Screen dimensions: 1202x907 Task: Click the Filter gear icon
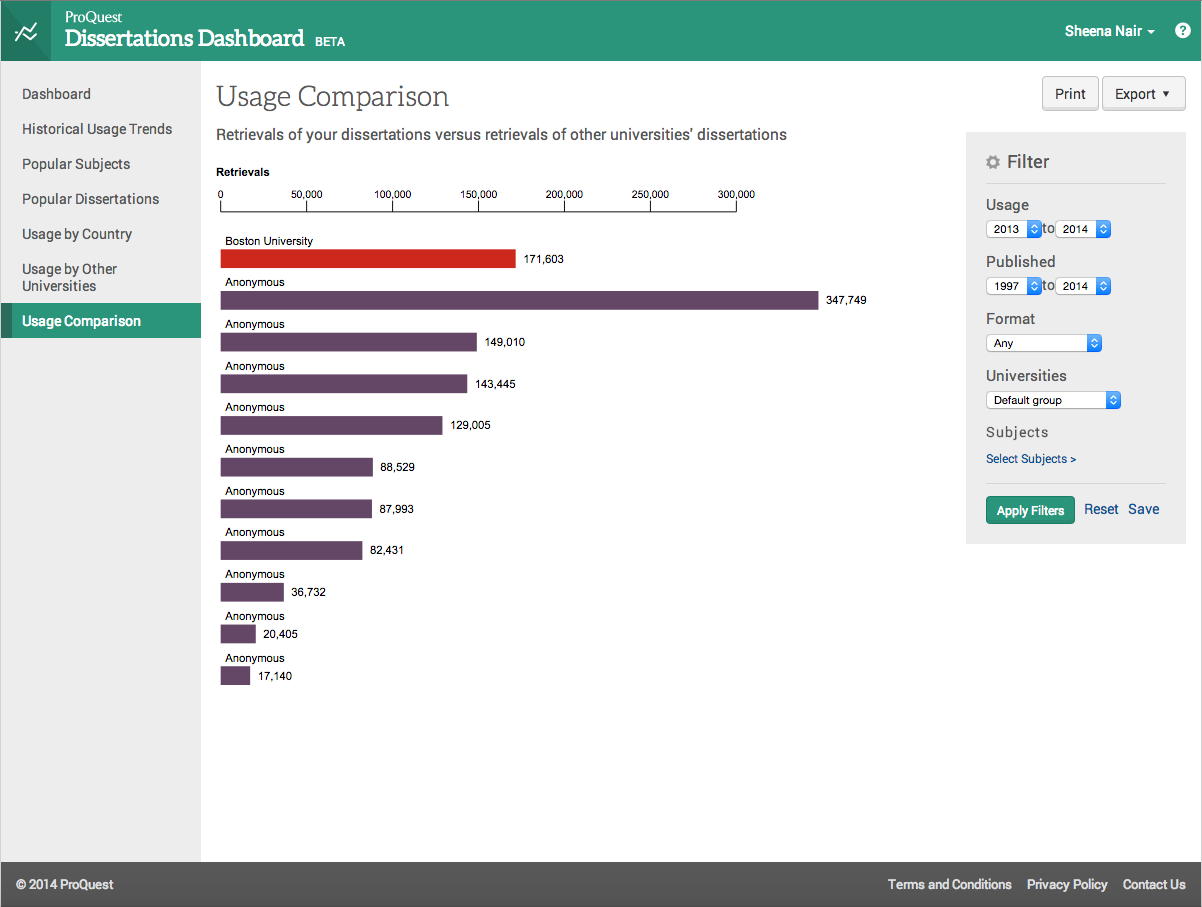pyautogui.click(x=993, y=162)
